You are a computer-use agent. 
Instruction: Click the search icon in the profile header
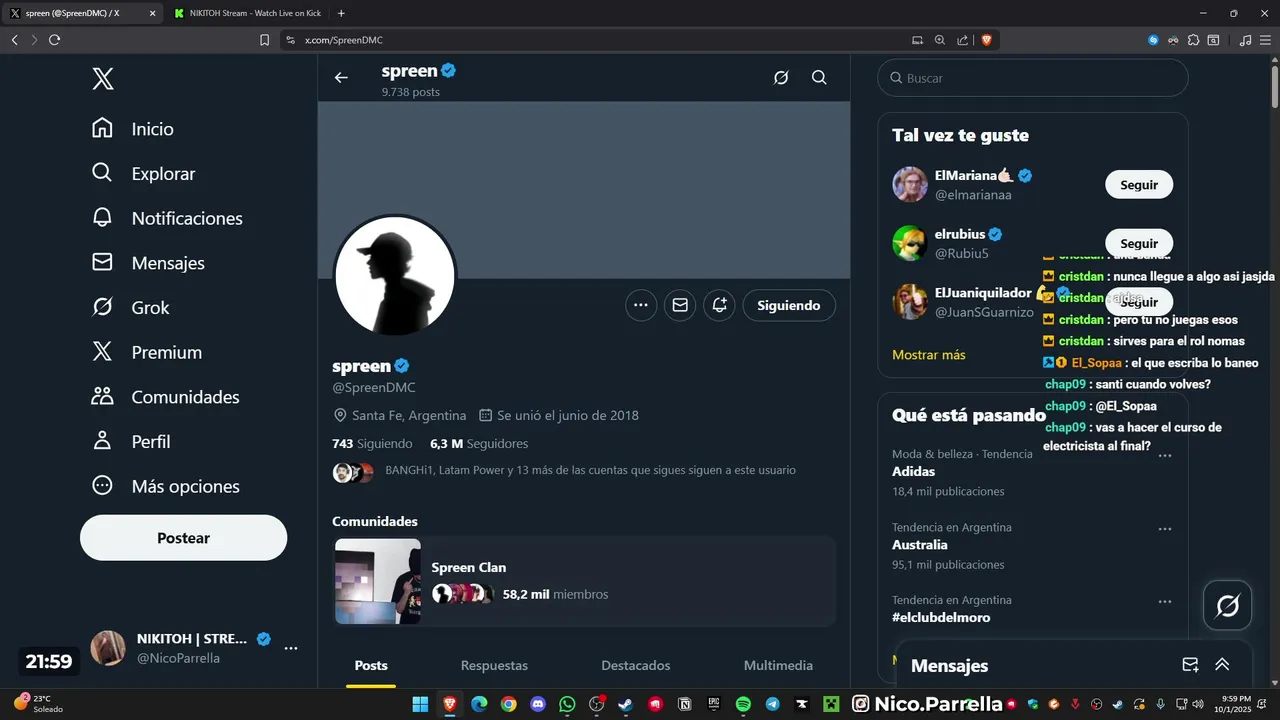[819, 78]
